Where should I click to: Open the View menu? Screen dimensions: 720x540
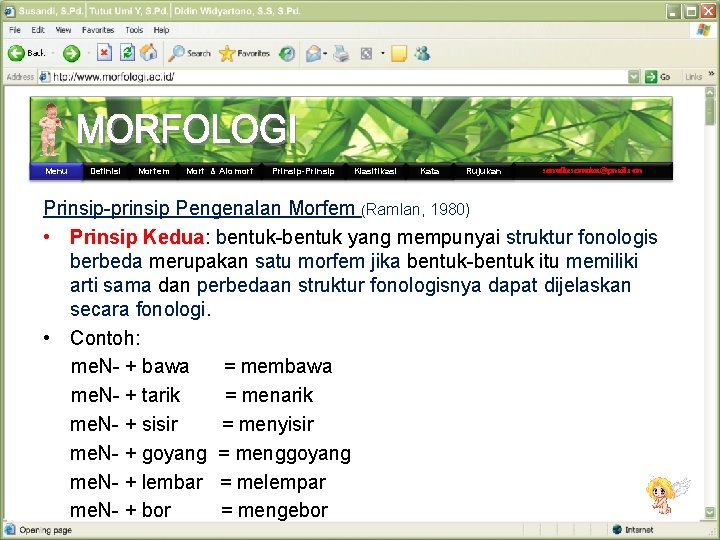(63, 30)
